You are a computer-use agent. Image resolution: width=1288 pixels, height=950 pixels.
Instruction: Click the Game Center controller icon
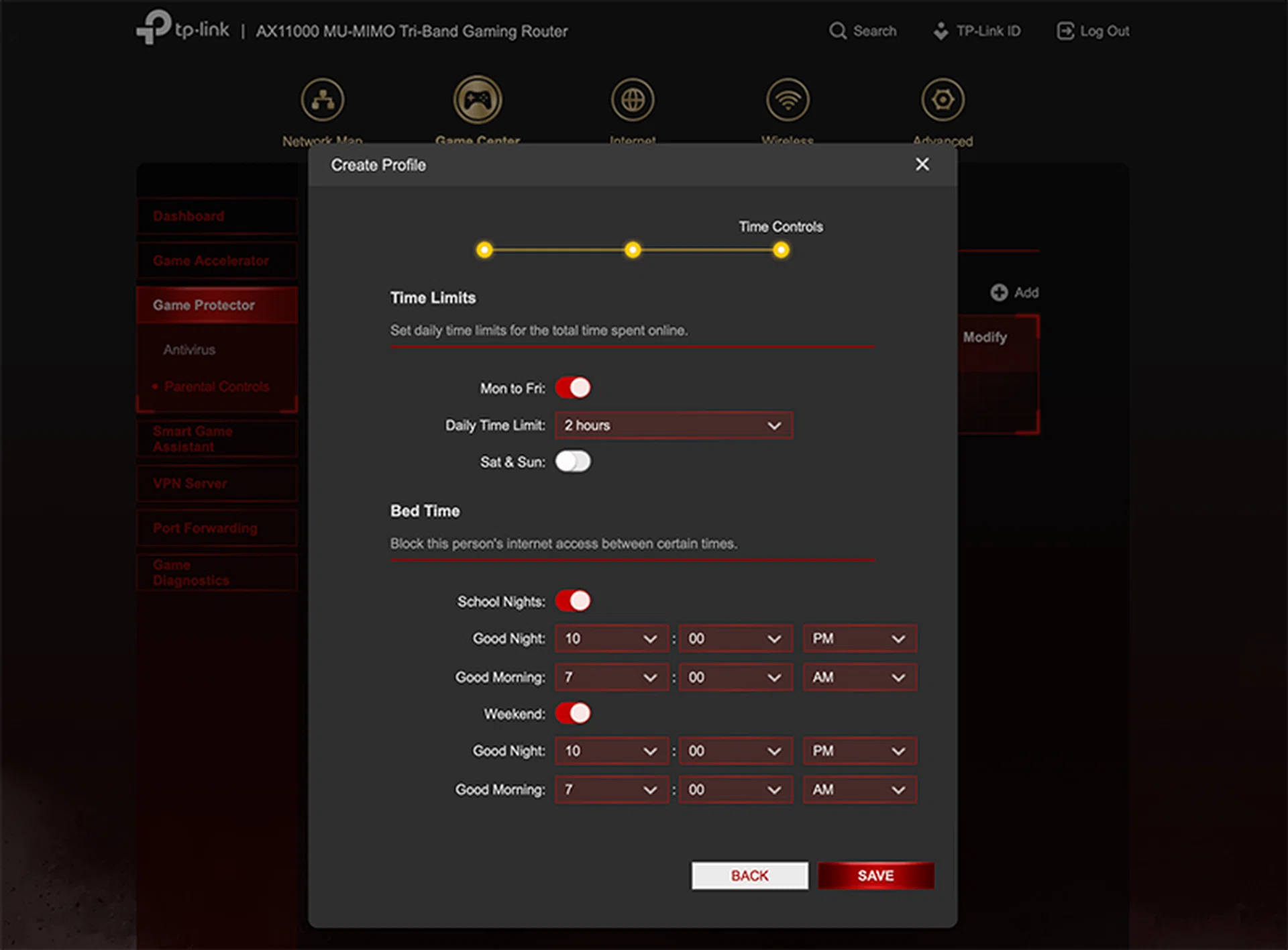coord(478,100)
